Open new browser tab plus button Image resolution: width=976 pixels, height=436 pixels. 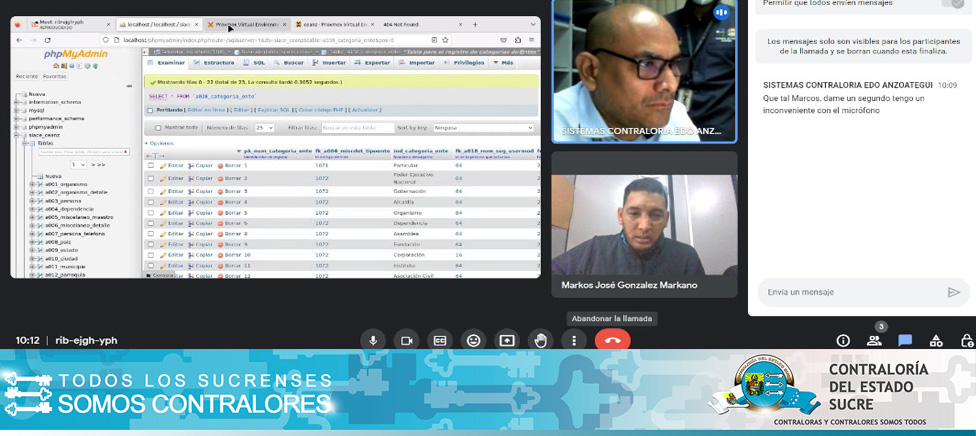pyautogui.click(x=476, y=24)
